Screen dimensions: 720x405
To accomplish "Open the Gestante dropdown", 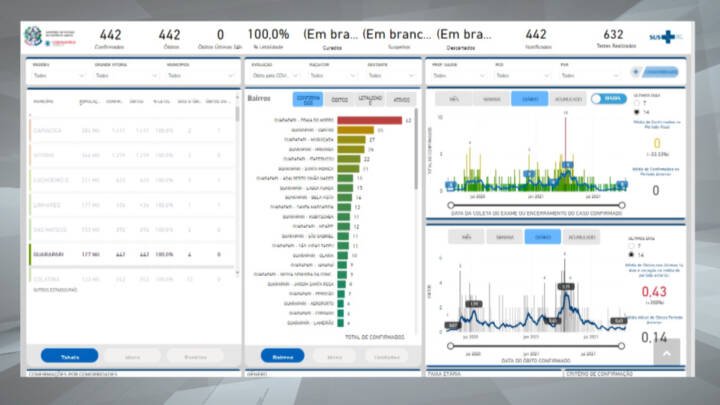I will point(391,75).
